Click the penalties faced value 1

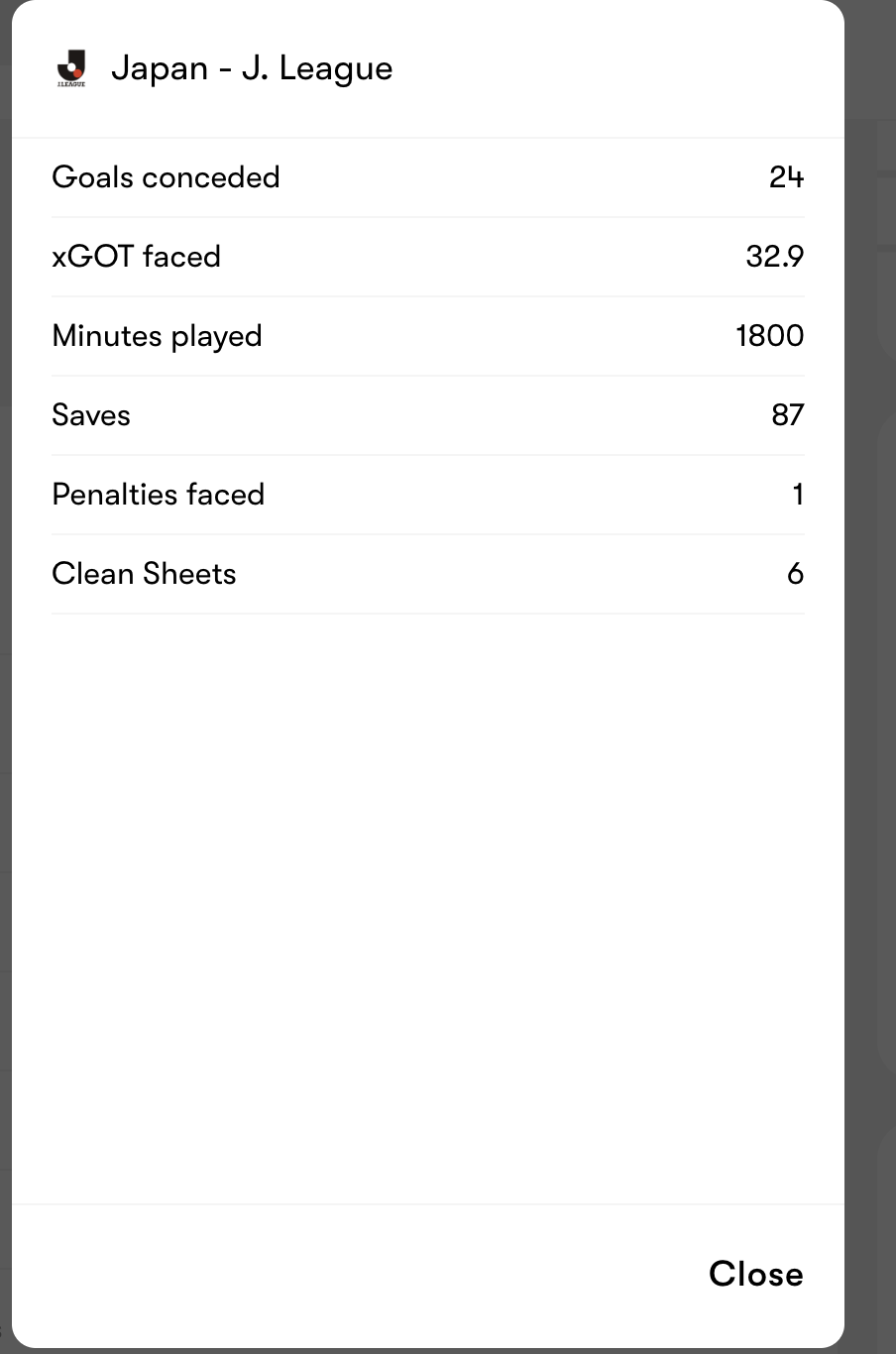798,495
